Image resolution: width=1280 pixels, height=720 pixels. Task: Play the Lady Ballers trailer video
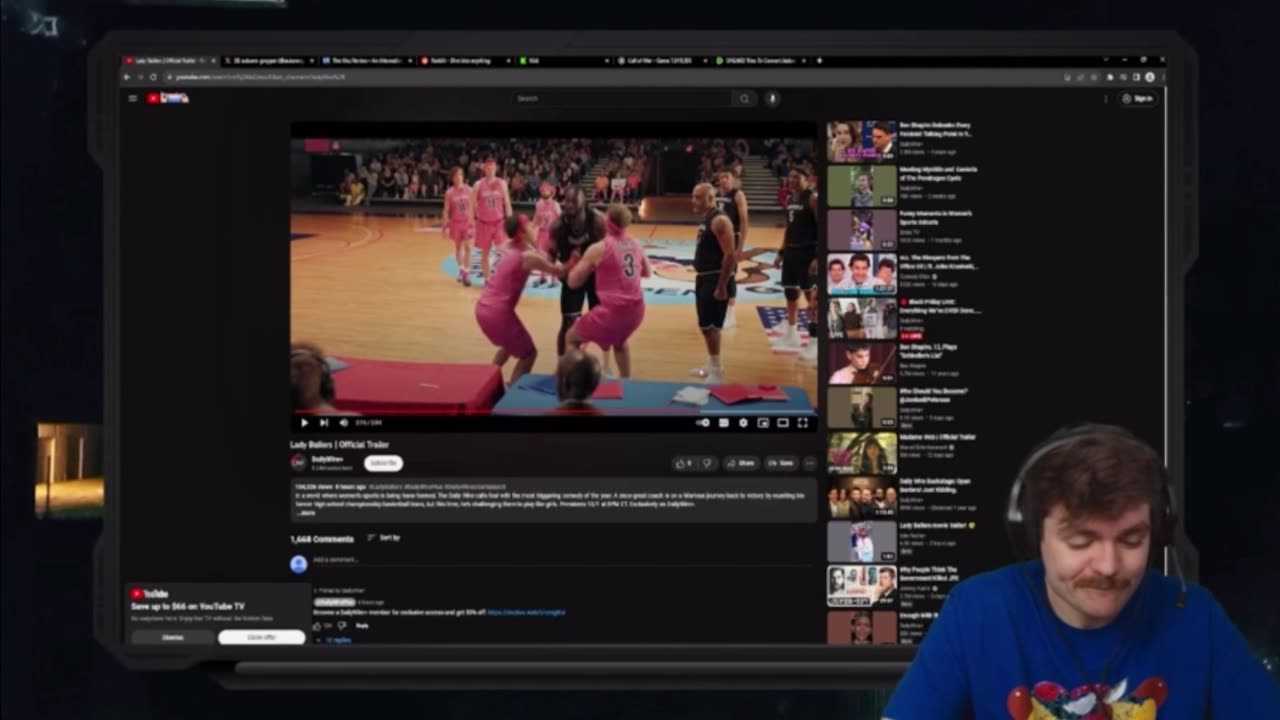[x=305, y=423]
